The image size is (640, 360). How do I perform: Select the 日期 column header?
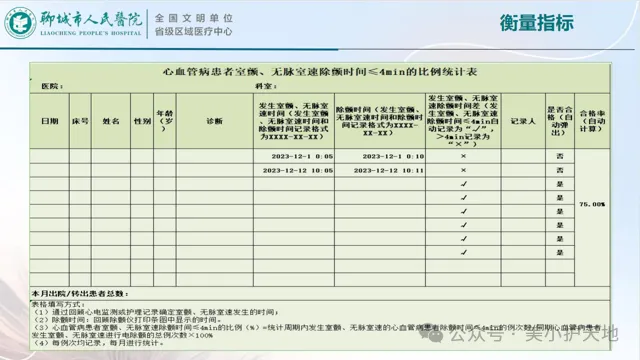50,121
